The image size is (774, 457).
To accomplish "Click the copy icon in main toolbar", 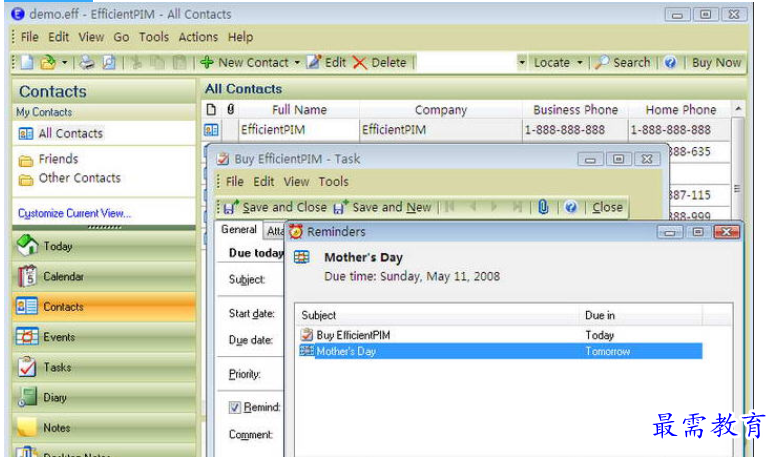I will [157, 63].
